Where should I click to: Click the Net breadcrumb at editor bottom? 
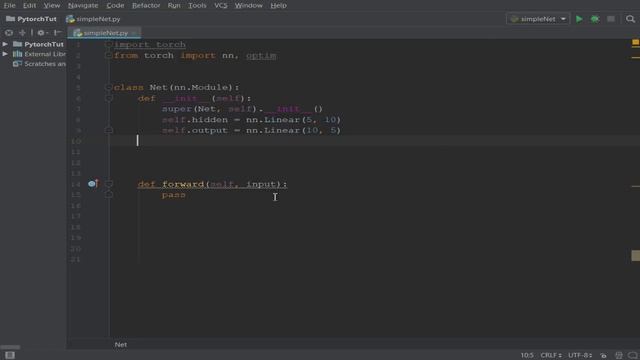(120, 344)
